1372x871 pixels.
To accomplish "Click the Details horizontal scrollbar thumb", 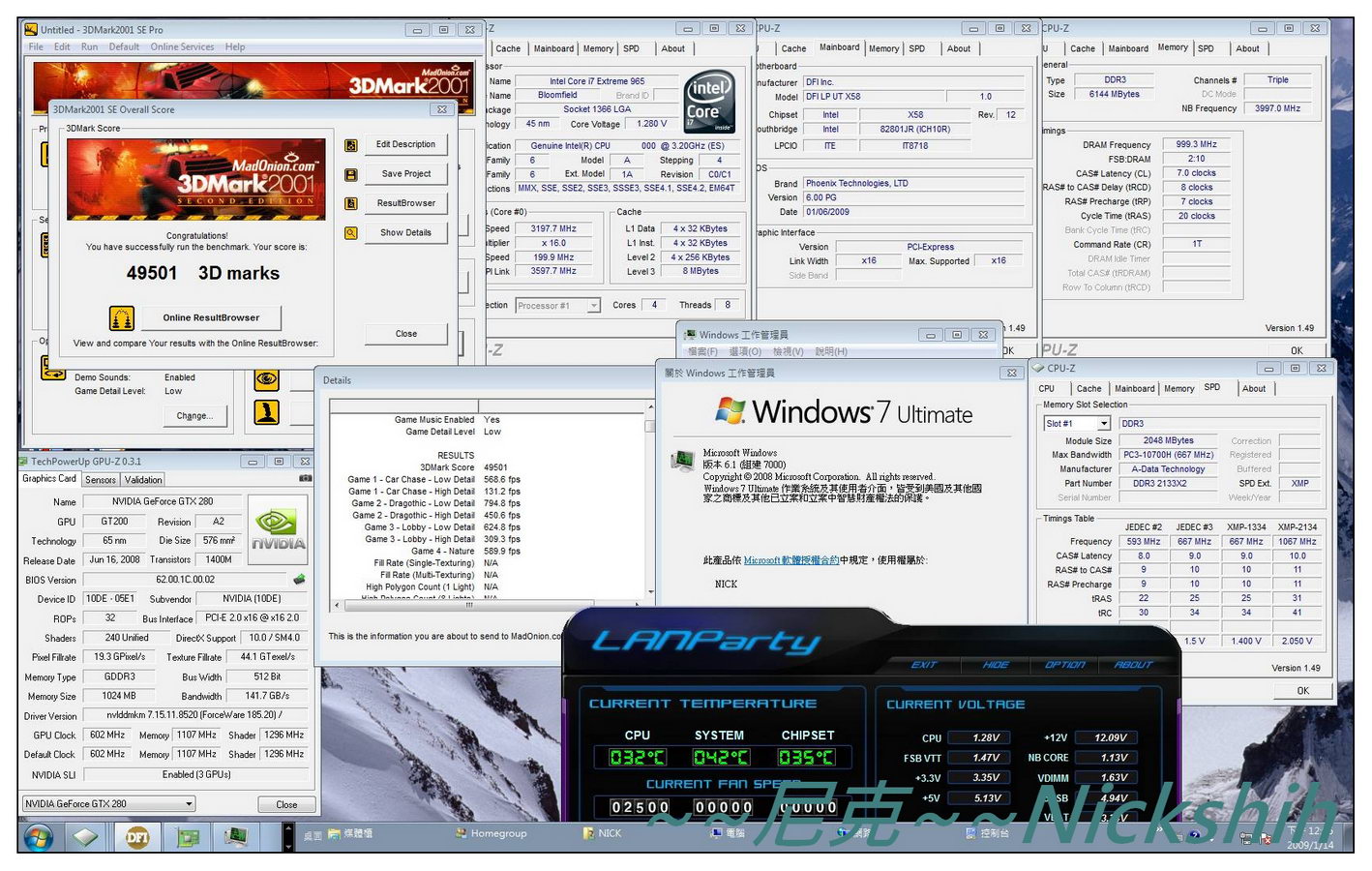I will 470,605.
